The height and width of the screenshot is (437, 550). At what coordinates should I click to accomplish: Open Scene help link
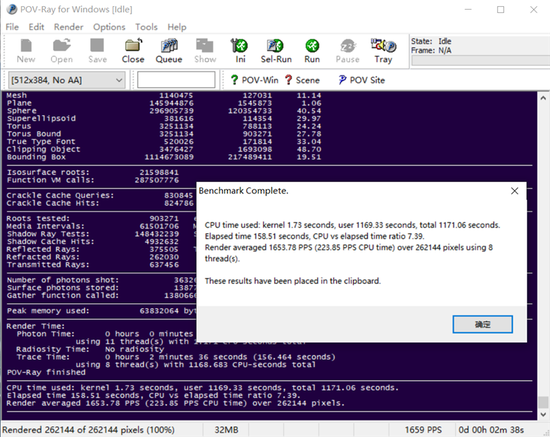[x=302, y=80]
